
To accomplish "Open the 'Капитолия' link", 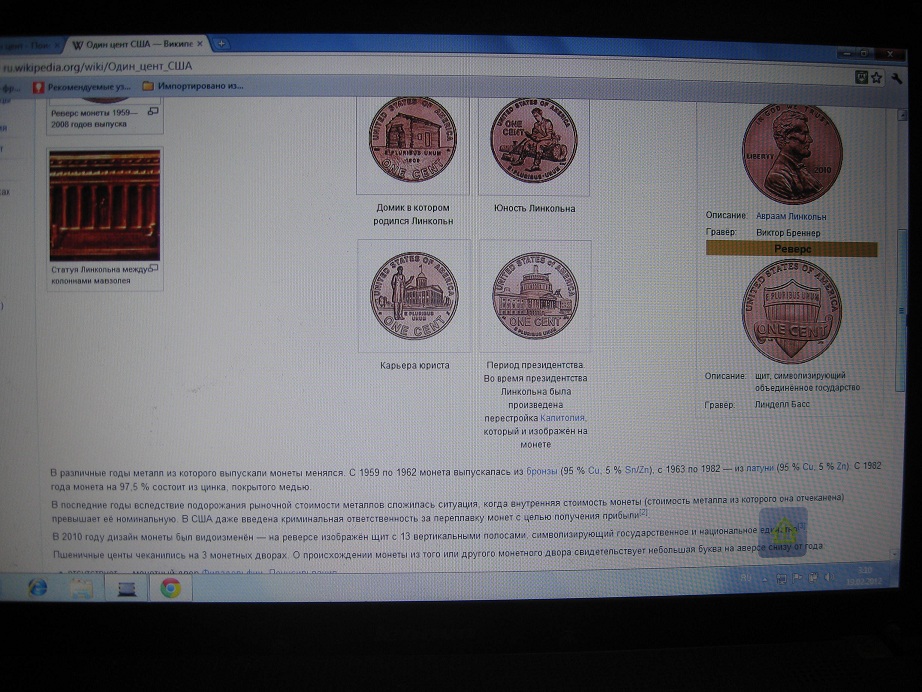I will [x=562, y=418].
